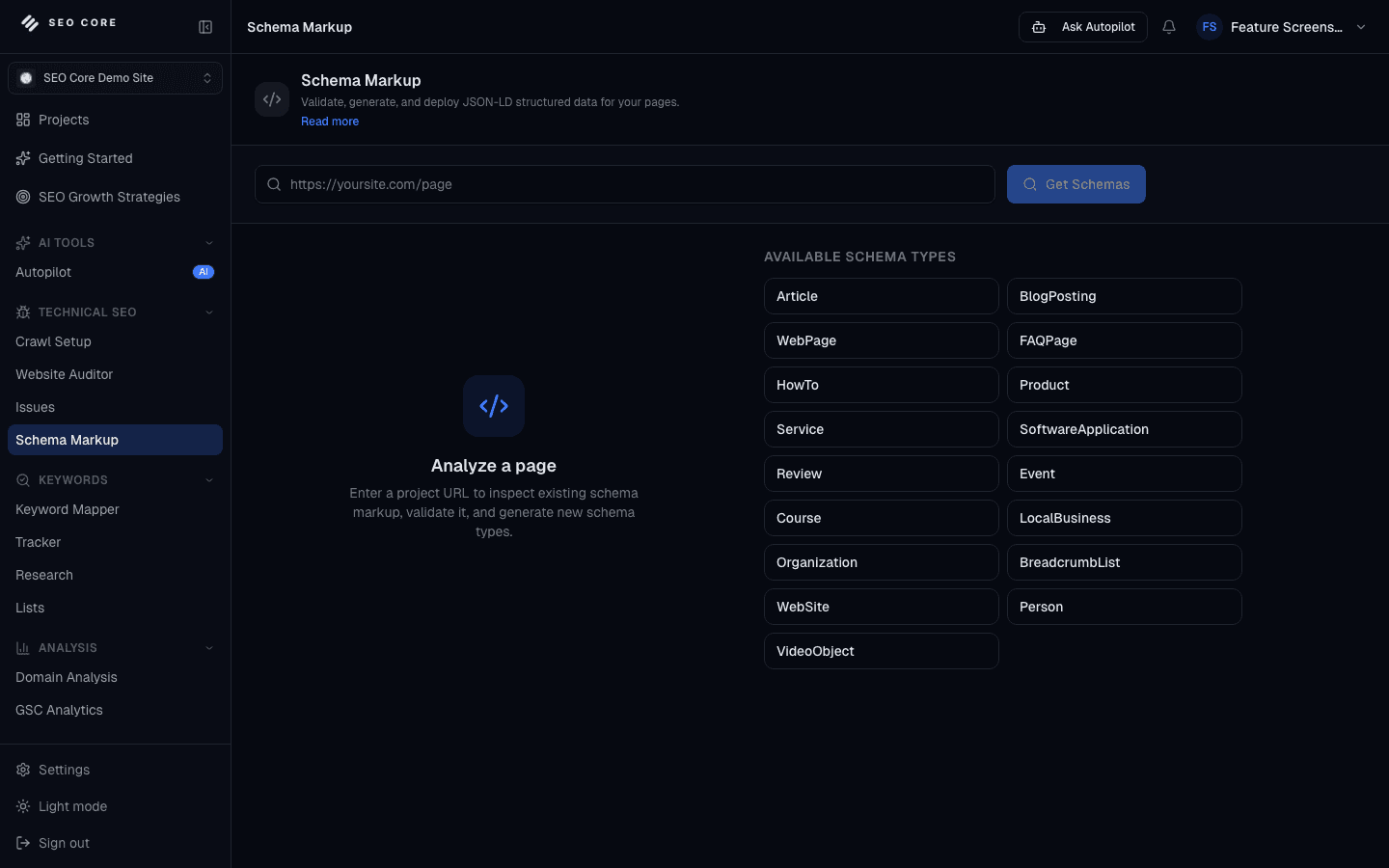Collapse the Analysis section chevron
Screen dimensions: 1389x868
(209, 648)
